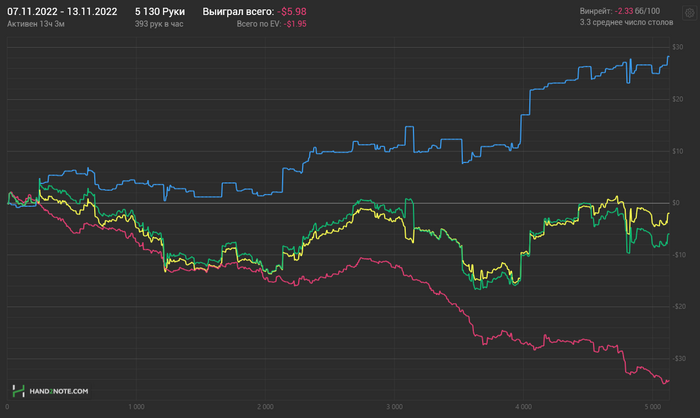This screenshot has height=418, width=700.
Task: Click the -$30 y-axis label
Action: click(x=679, y=359)
